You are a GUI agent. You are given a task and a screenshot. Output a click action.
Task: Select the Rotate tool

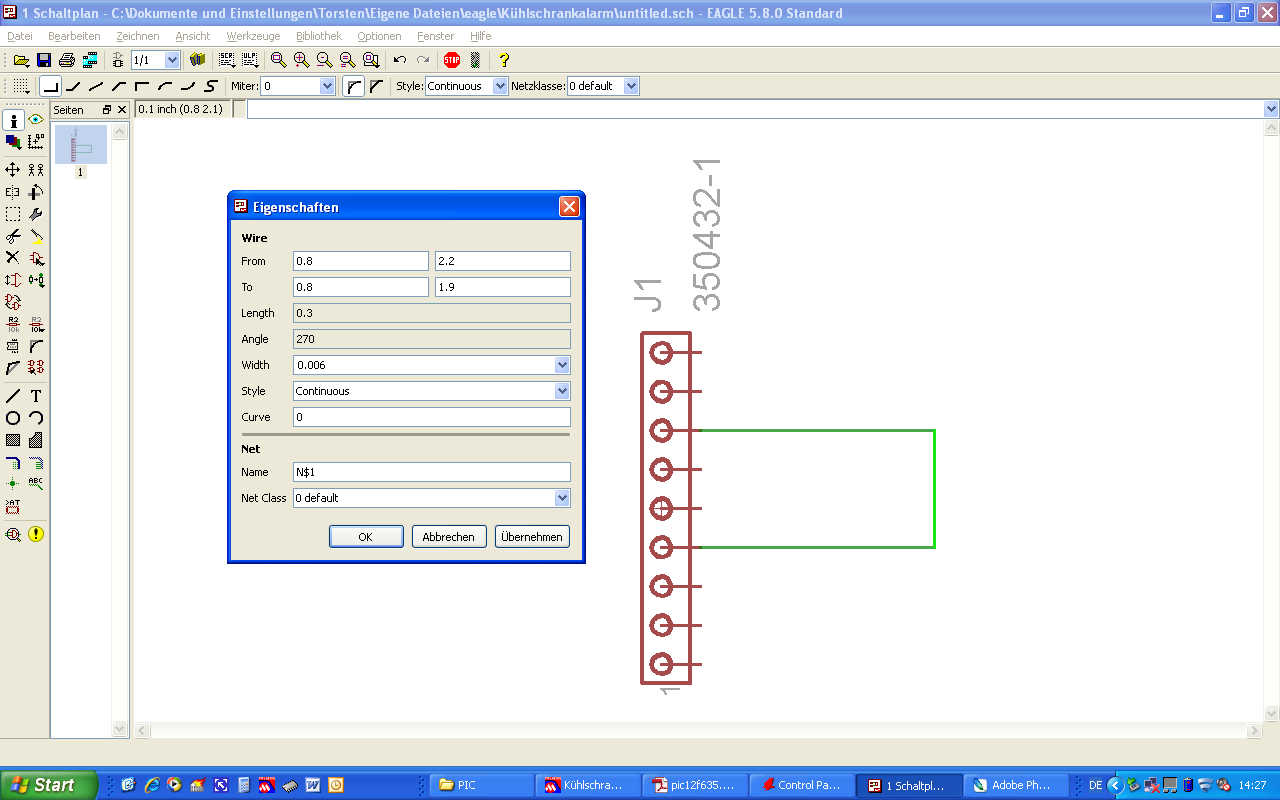[x=36, y=192]
